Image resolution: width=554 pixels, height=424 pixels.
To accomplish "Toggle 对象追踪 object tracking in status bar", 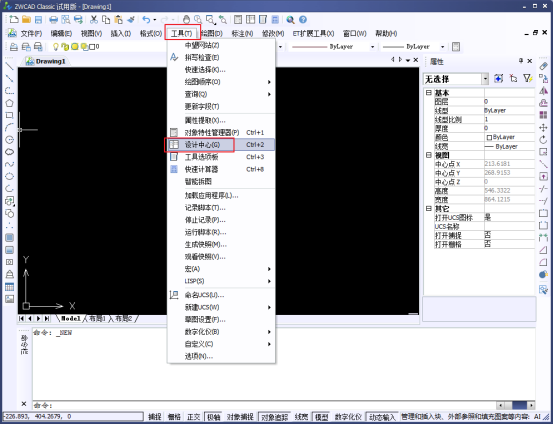I will (274, 417).
